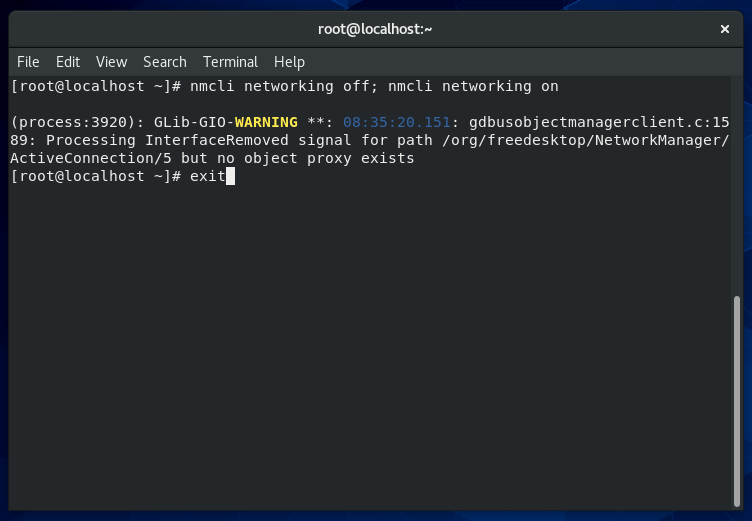
Task: Open the Search menu
Action: coord(165,62)
